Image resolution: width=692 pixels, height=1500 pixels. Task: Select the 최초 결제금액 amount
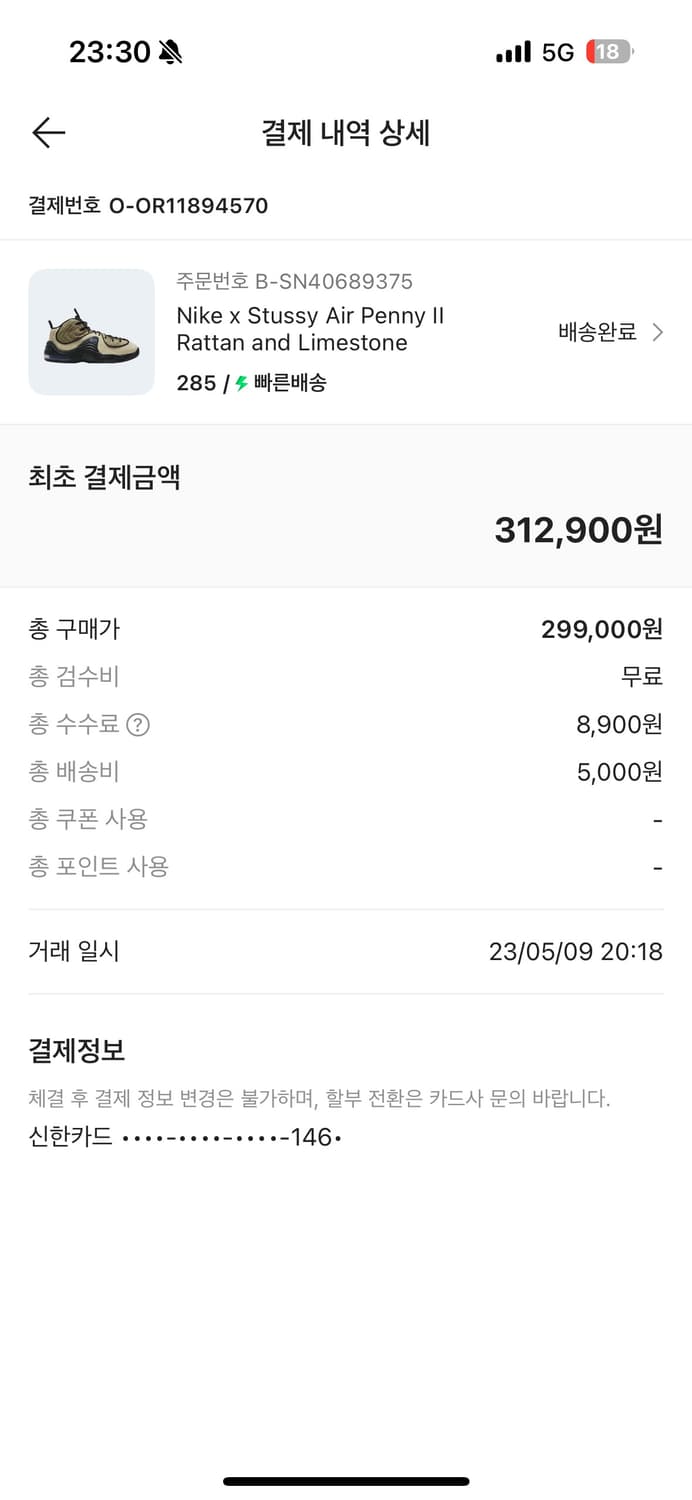(x=578, y=531)
